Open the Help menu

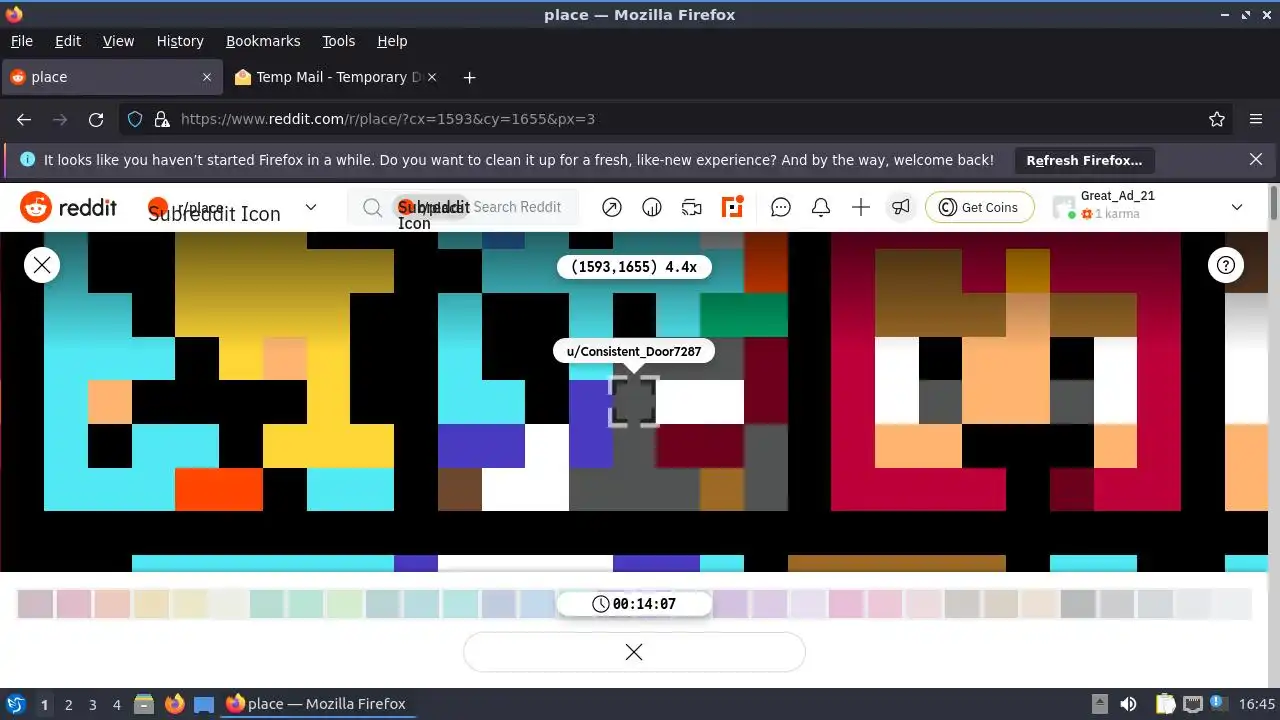pyautogui.click(x=392, y=41)
